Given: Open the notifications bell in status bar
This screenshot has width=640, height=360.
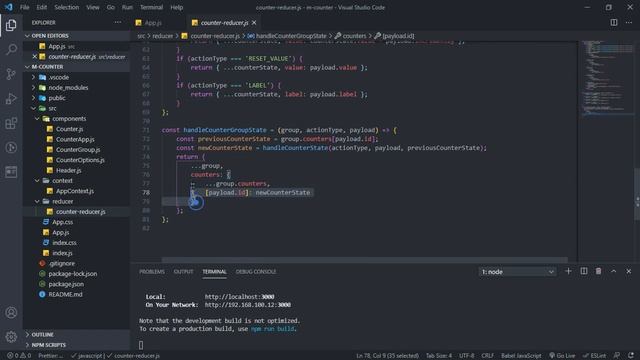Looking at the screenshot, I should point(631,356).
